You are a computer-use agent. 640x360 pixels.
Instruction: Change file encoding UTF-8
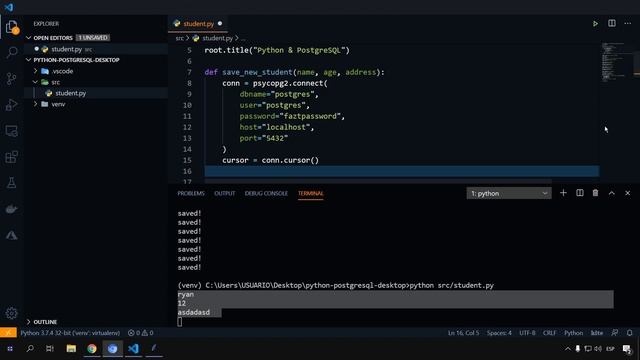pos(527,333)
